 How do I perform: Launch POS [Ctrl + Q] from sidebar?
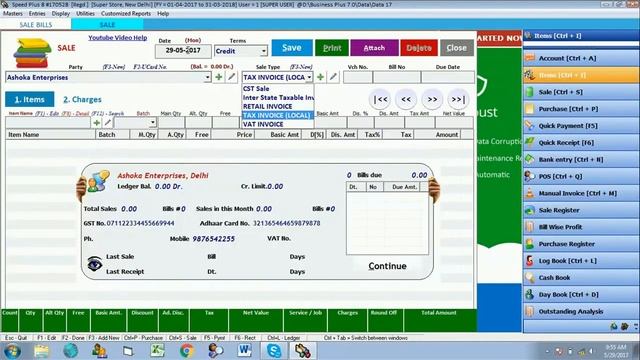[x=581, y=176]
